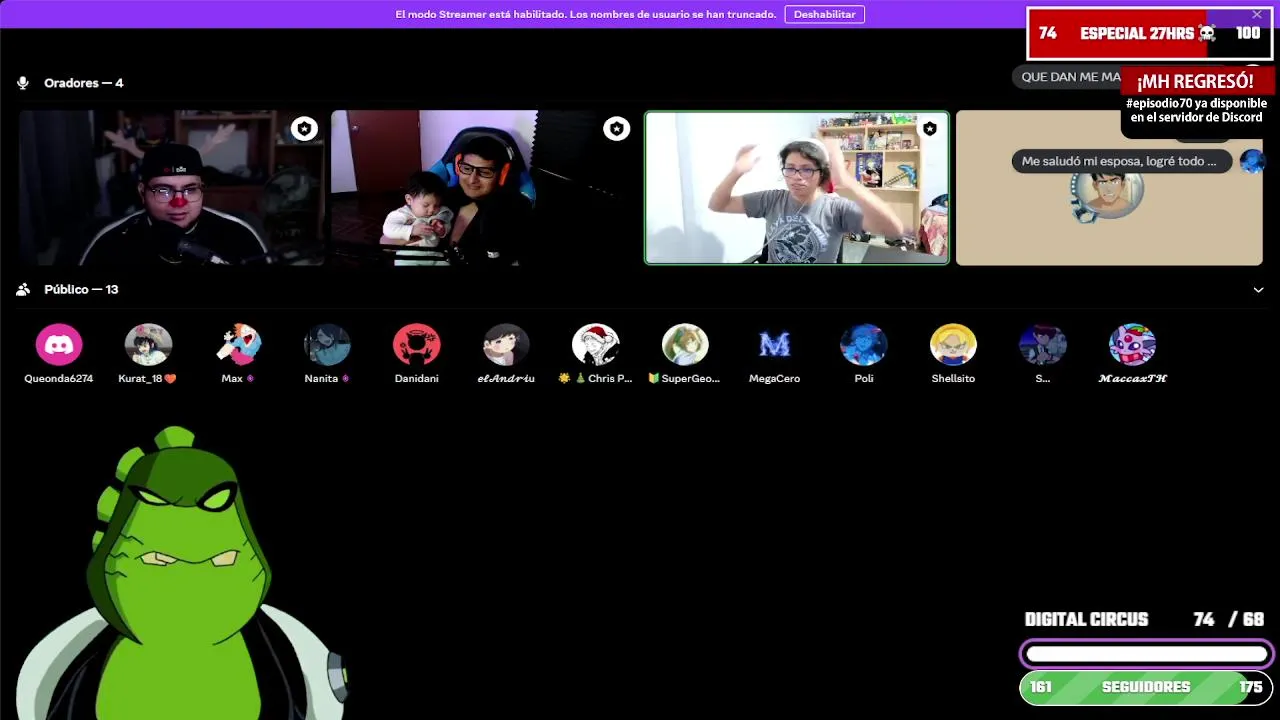Open Queonda6274's pink Discord avatar
Viewport: 1280px width, 720px height.
tap(59, 345)
